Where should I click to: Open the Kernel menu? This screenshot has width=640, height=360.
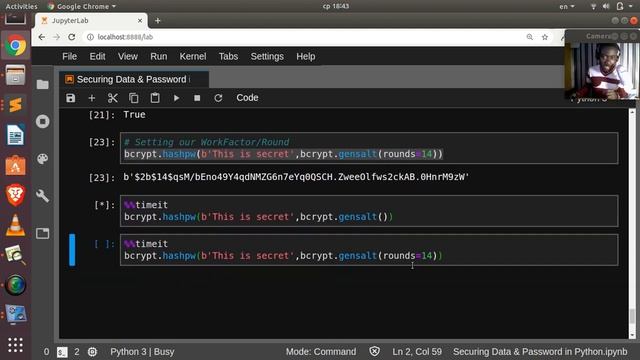pyautogui.click(x=193, y=56)
